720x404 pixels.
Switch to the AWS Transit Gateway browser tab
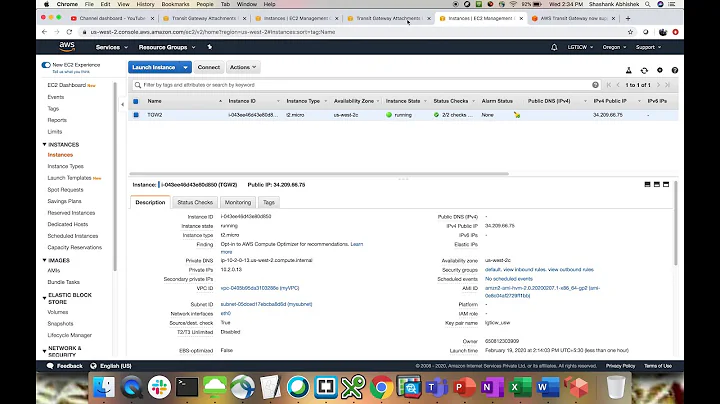coord(574,18)
